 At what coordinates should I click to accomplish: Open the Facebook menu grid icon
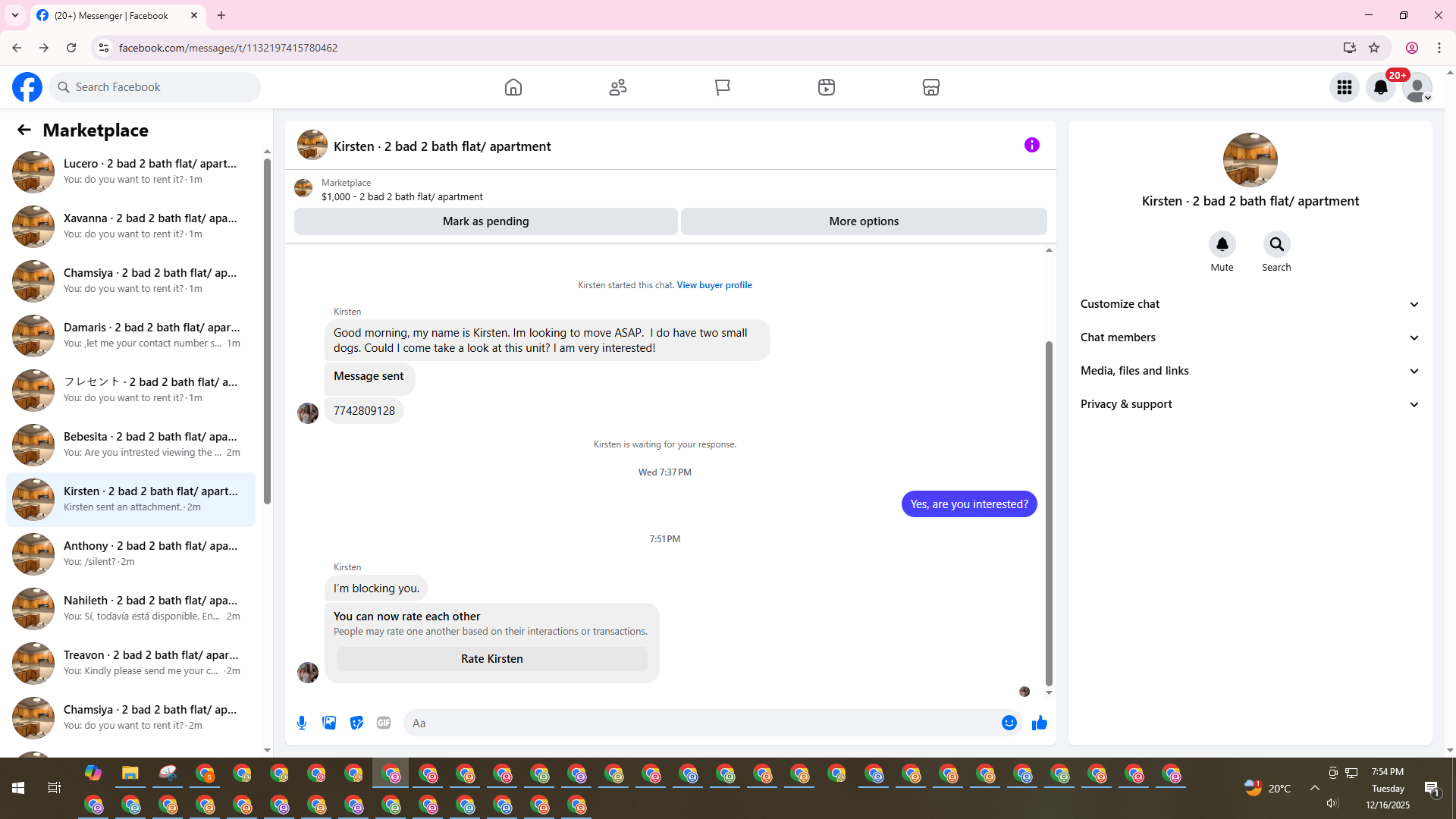point(1345,87)
